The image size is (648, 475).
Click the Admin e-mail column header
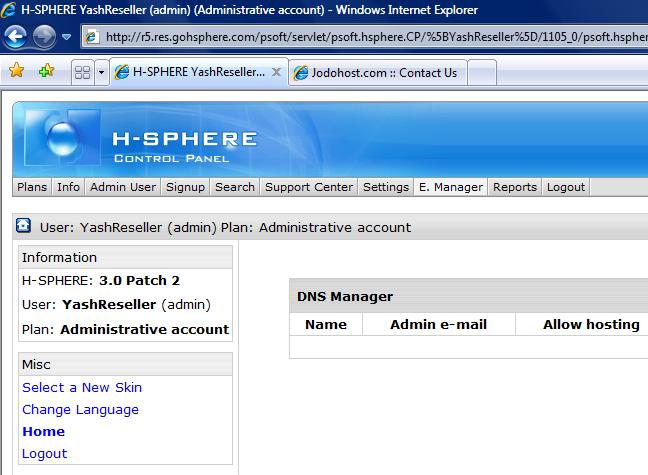coord(438,325)
